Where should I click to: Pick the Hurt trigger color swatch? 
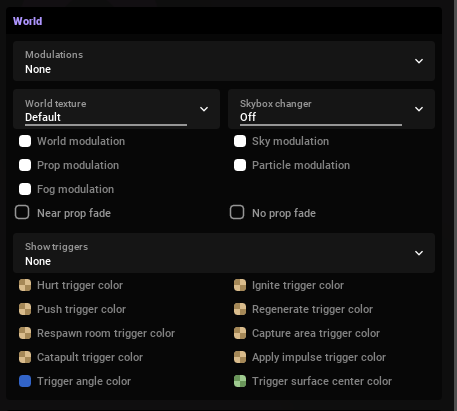(25, 285)
